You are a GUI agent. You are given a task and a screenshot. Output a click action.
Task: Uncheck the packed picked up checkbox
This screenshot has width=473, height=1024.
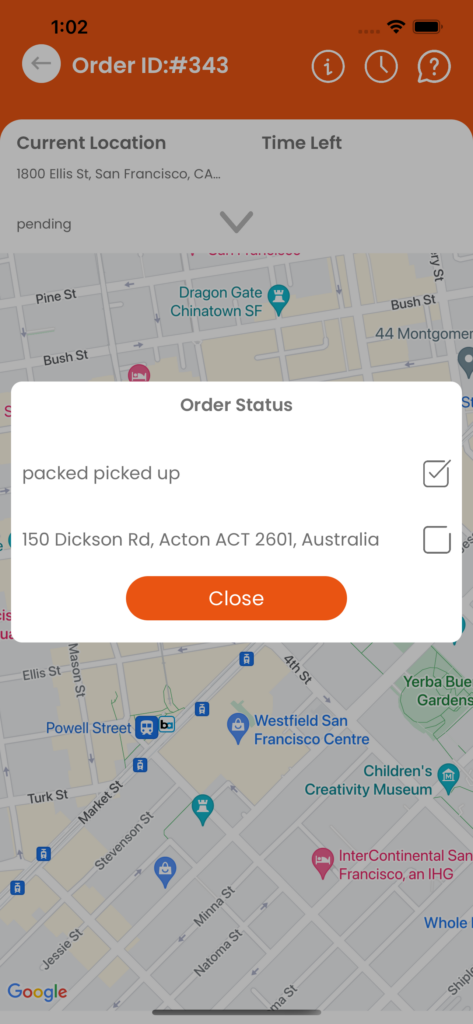pyautogui.click(x=436, y=473)
